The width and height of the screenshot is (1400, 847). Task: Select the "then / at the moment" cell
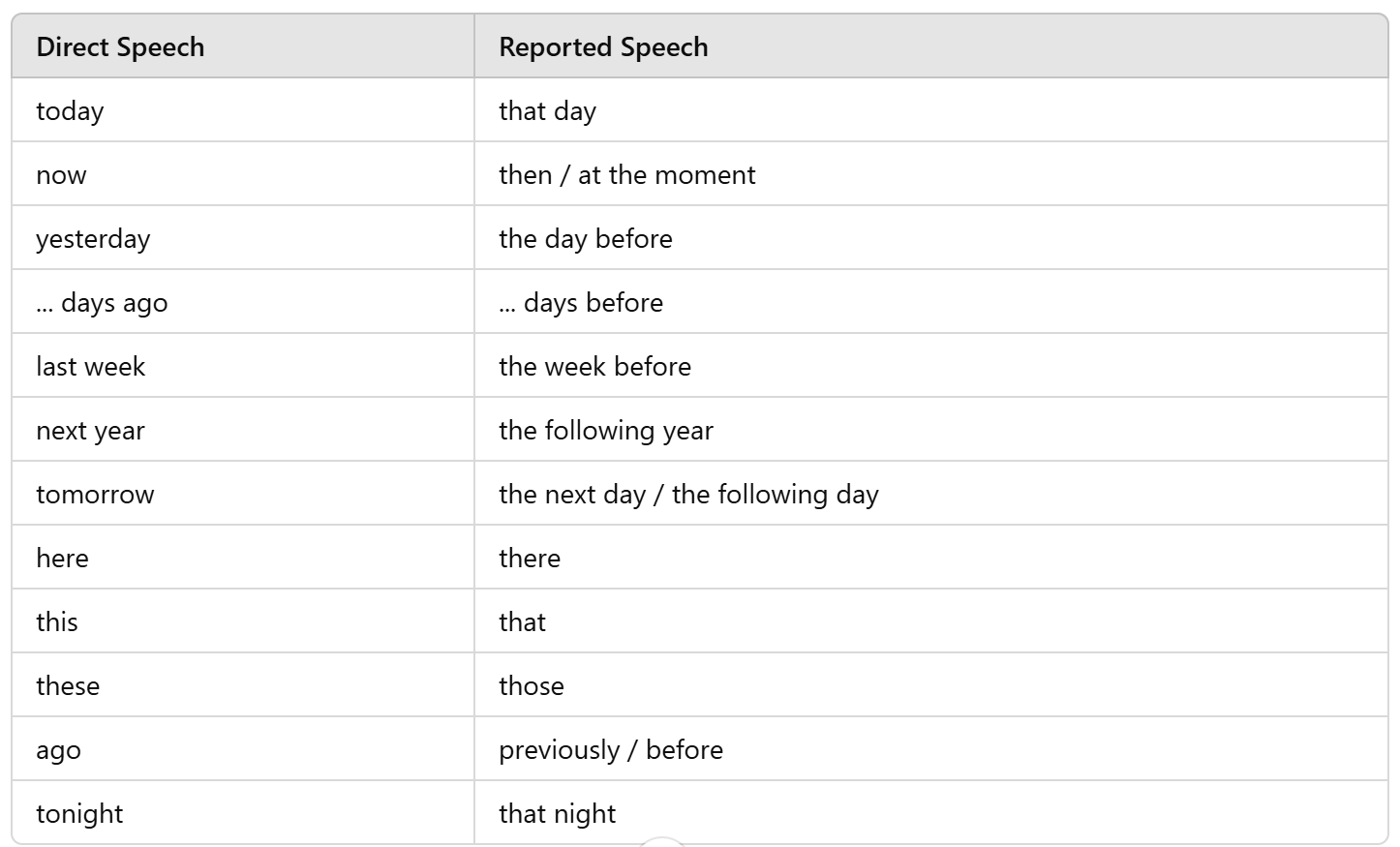point(626,175)
